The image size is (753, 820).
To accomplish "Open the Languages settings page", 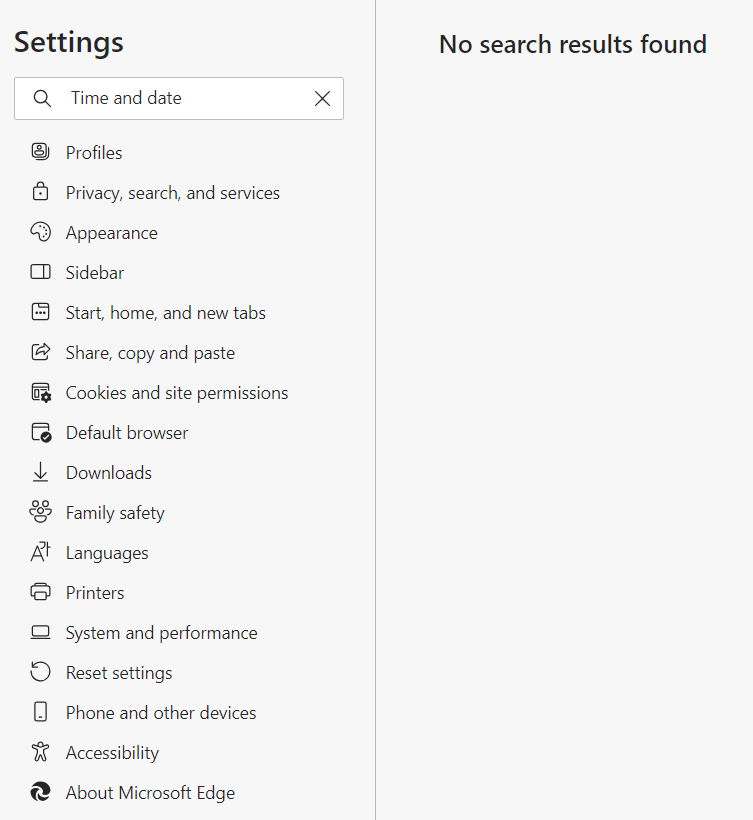I will click(x=106, y=553).
